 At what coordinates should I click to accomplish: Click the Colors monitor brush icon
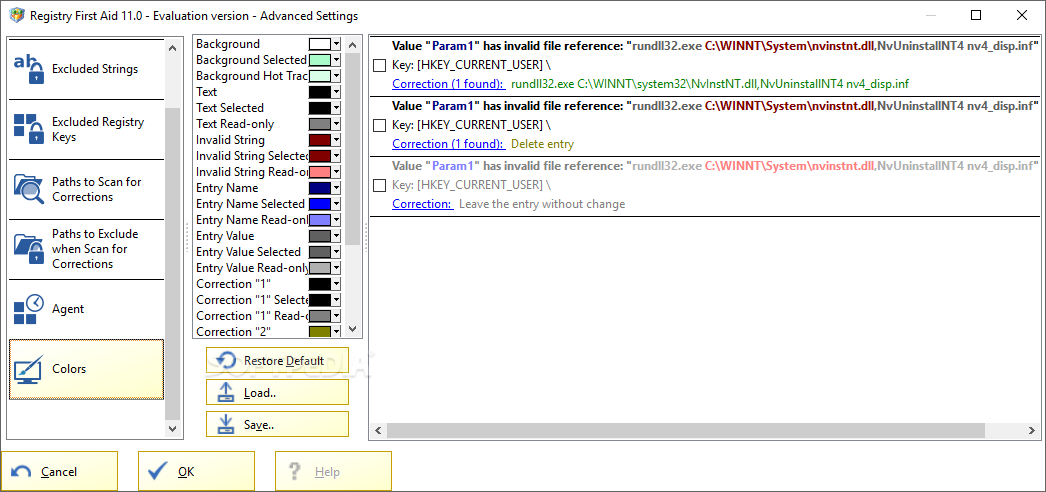click(x=29, y=369)
